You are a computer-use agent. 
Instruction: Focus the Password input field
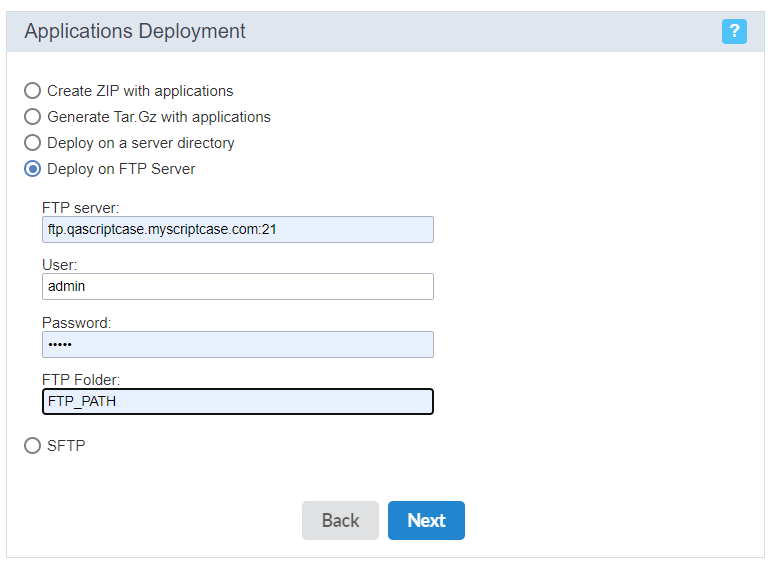(x=238, y=344)
